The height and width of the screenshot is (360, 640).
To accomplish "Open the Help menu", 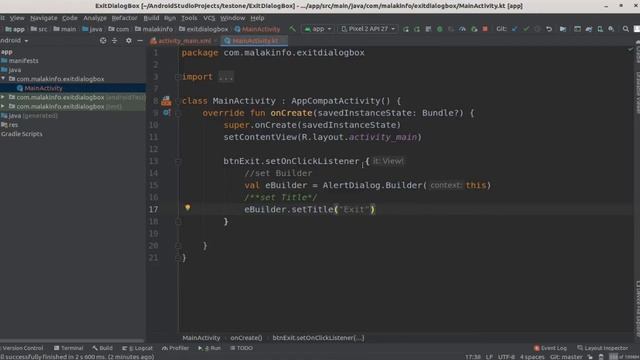I will tap(257, 18).
